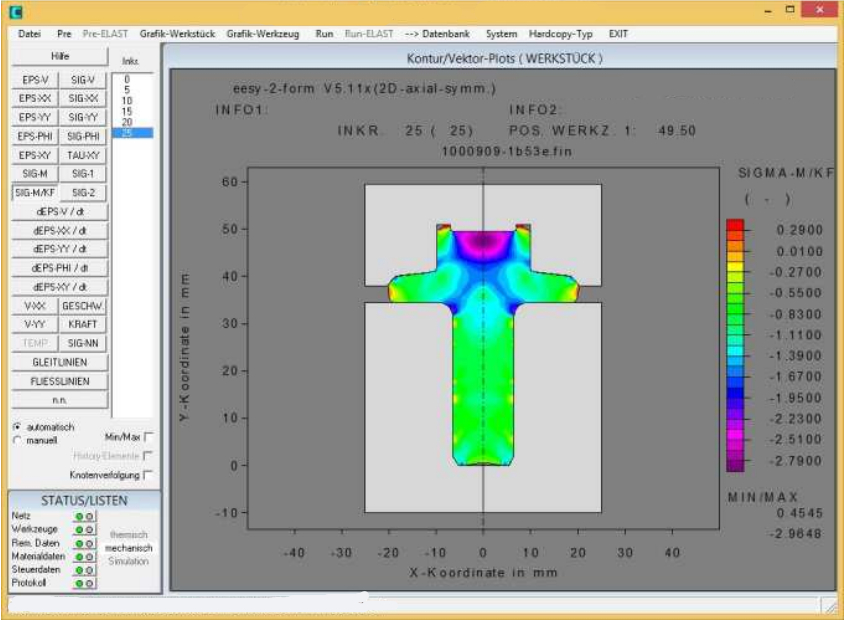Click the Rem. Daten status indicator
845x621 pixels.
pos(84,541)
